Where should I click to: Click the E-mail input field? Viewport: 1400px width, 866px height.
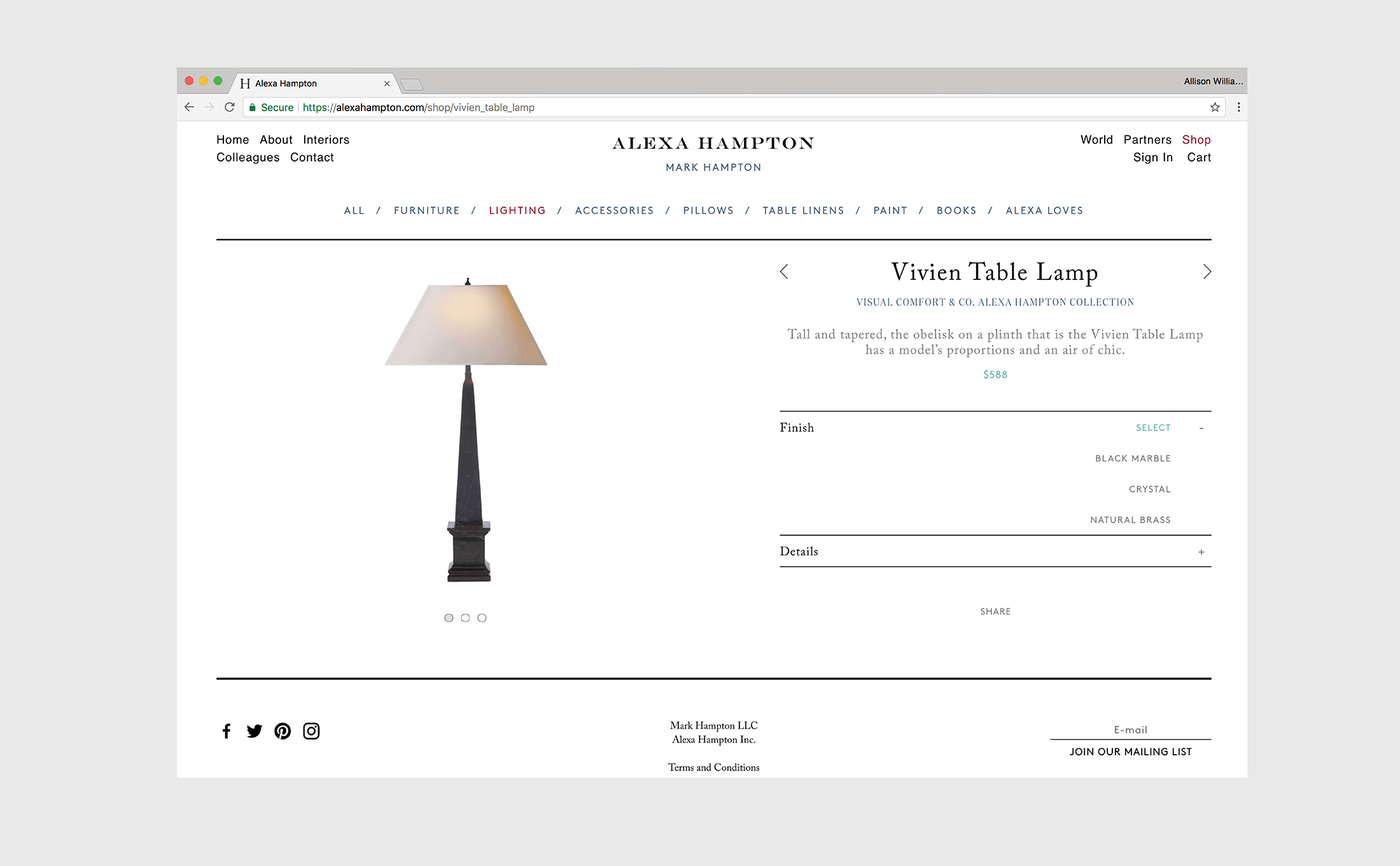pos(1130,730)
